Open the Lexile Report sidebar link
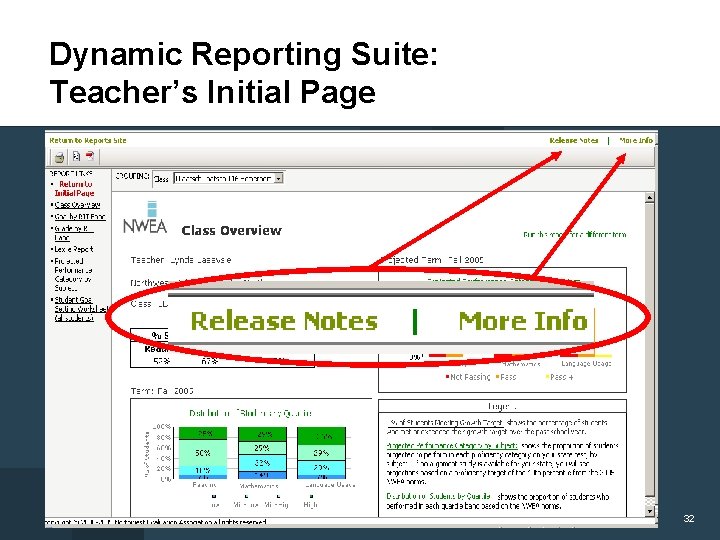 [73, 249]
